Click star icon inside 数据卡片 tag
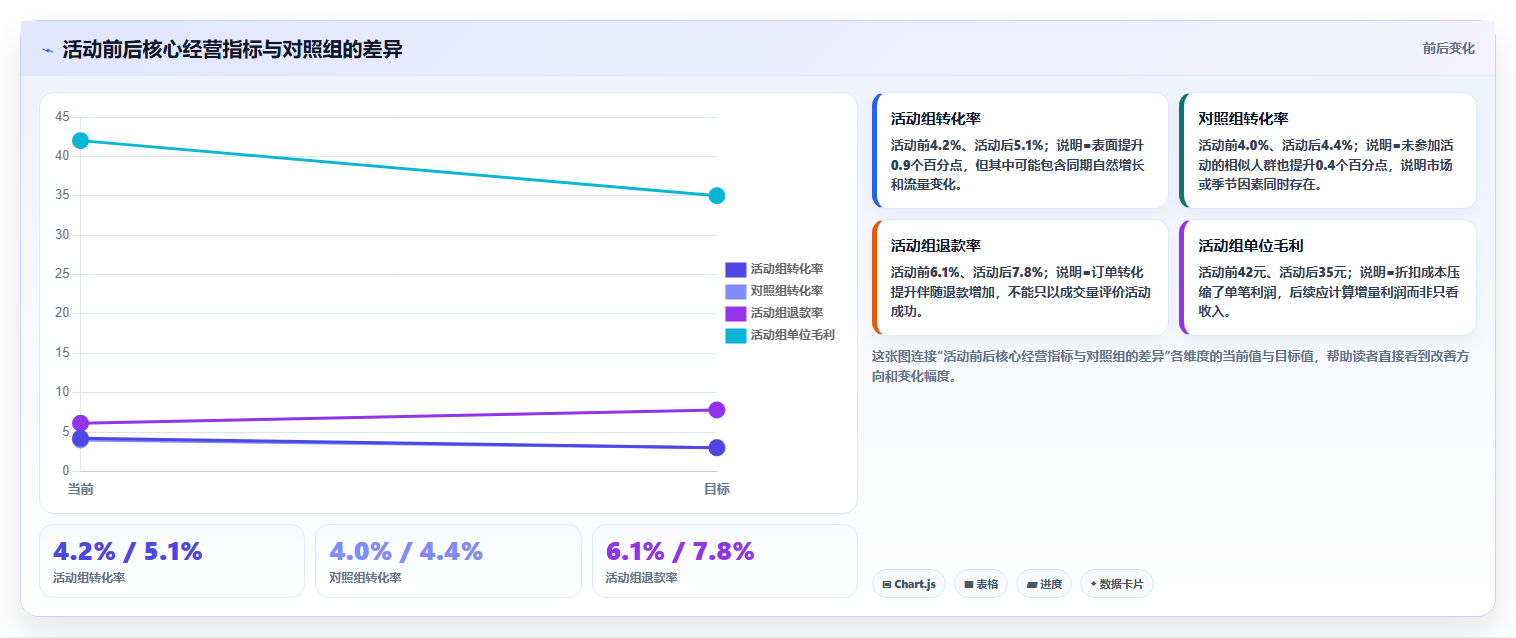Viewport: 1516px width, 638px height. (x=1094, y=584)
